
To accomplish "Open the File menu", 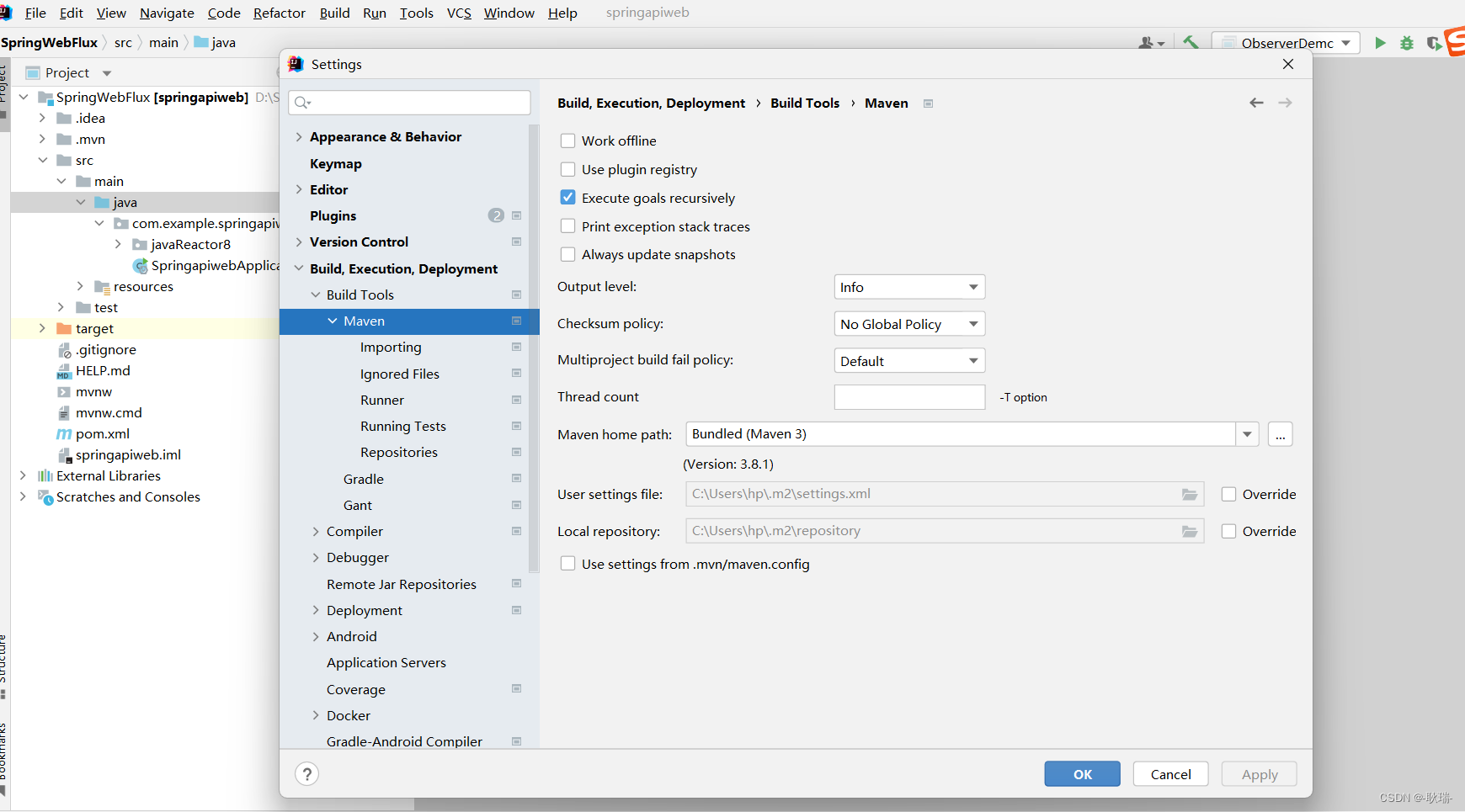I will coord(35,13).
